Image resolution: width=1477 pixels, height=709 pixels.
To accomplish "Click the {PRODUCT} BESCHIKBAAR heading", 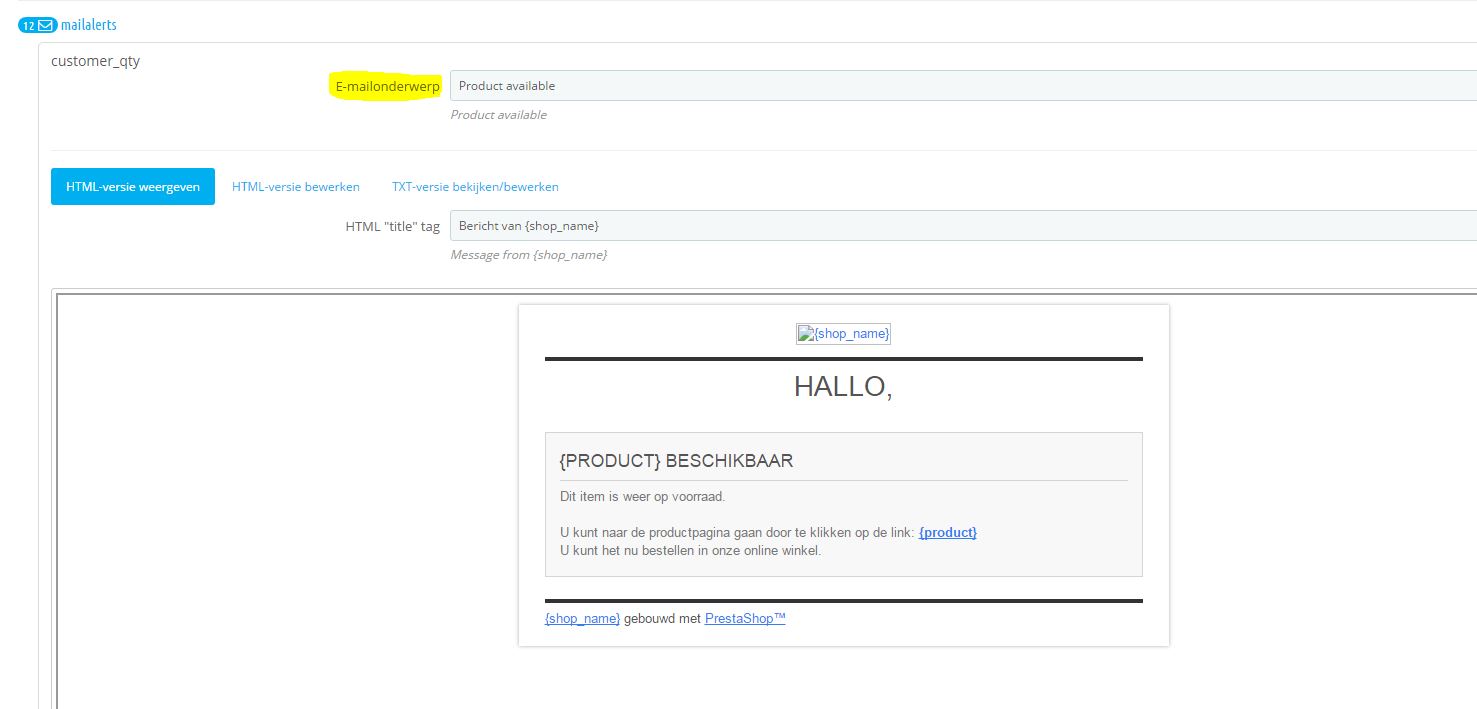I will pyautogui.click(x=676, y=461).
